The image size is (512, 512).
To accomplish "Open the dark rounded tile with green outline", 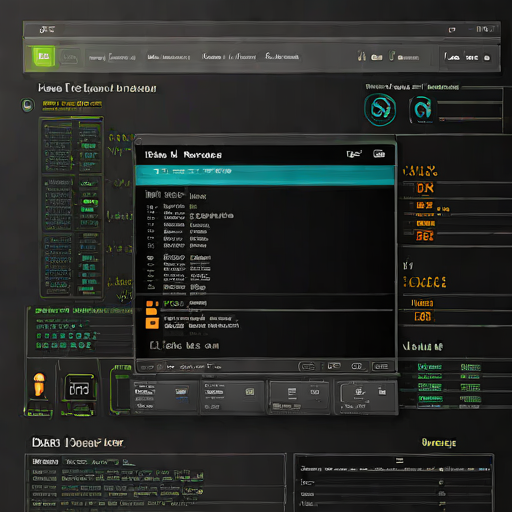I will [79, 387].
